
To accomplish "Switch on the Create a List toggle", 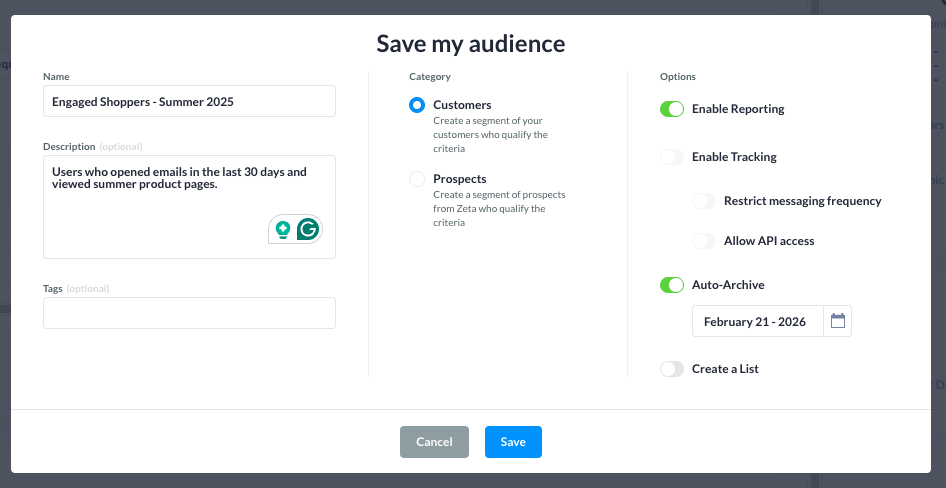I will (x=671, y=369).
